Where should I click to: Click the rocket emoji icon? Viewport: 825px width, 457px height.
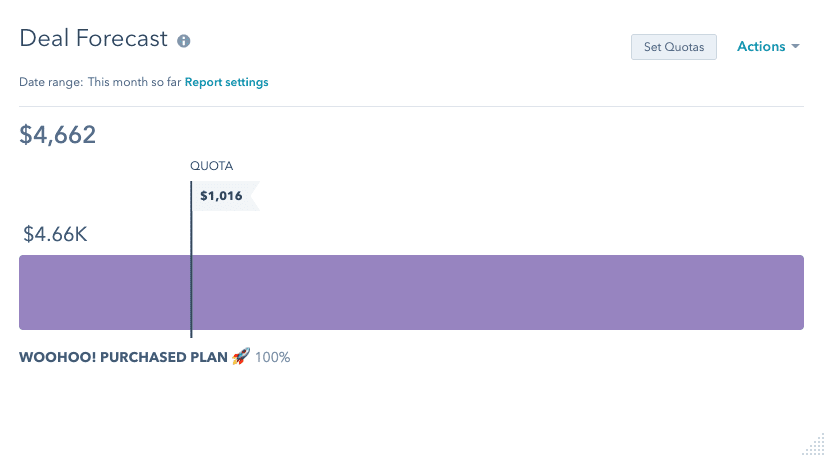(241, 356)
